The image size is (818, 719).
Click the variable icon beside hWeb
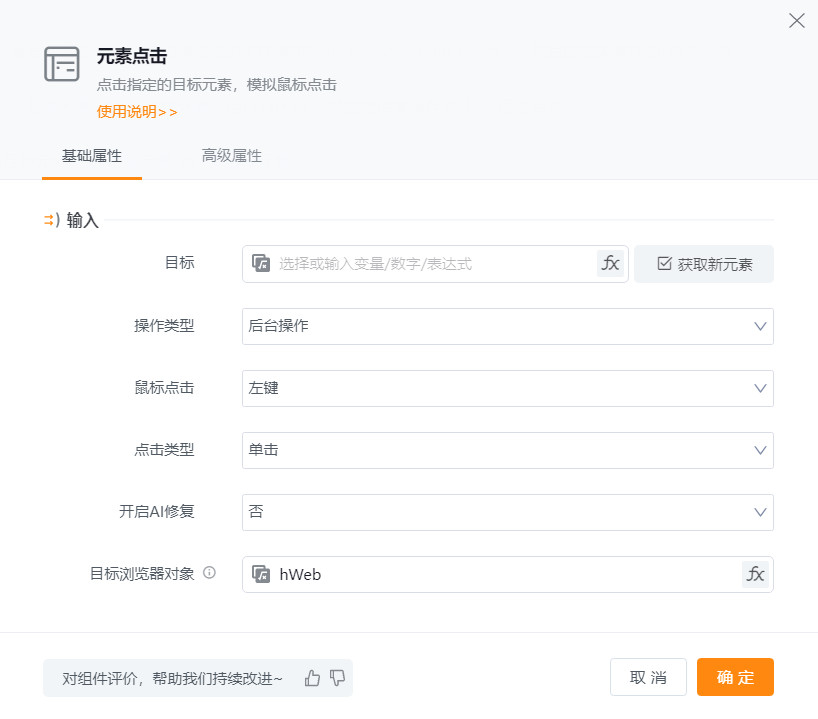[261, 574]
